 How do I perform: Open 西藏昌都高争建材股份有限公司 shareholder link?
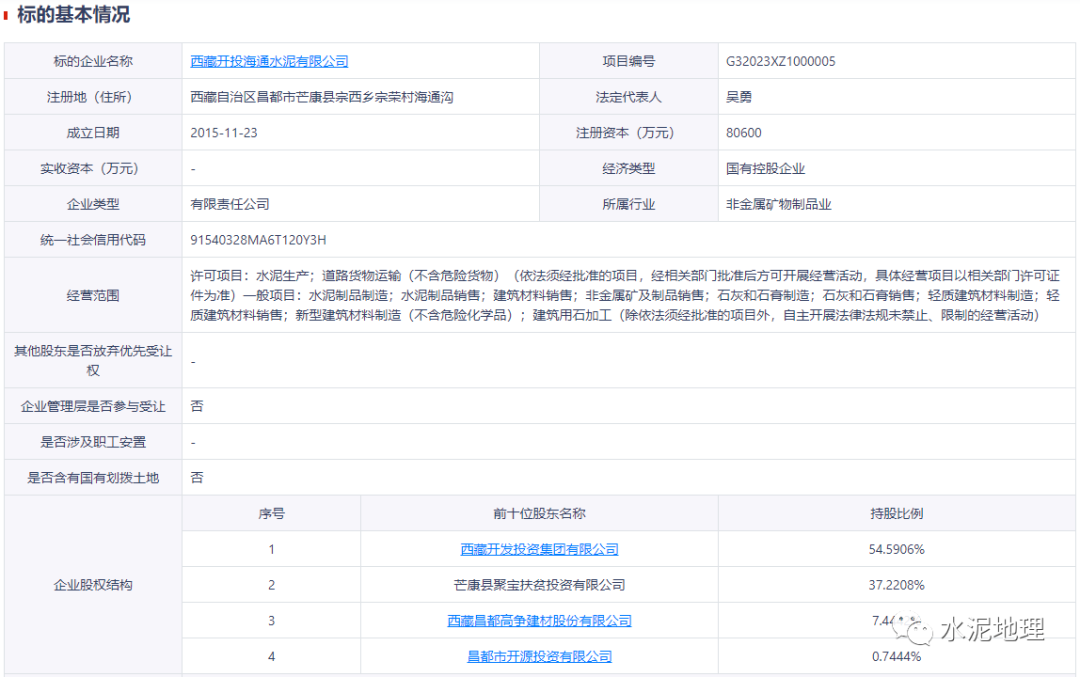pos(539,621)
